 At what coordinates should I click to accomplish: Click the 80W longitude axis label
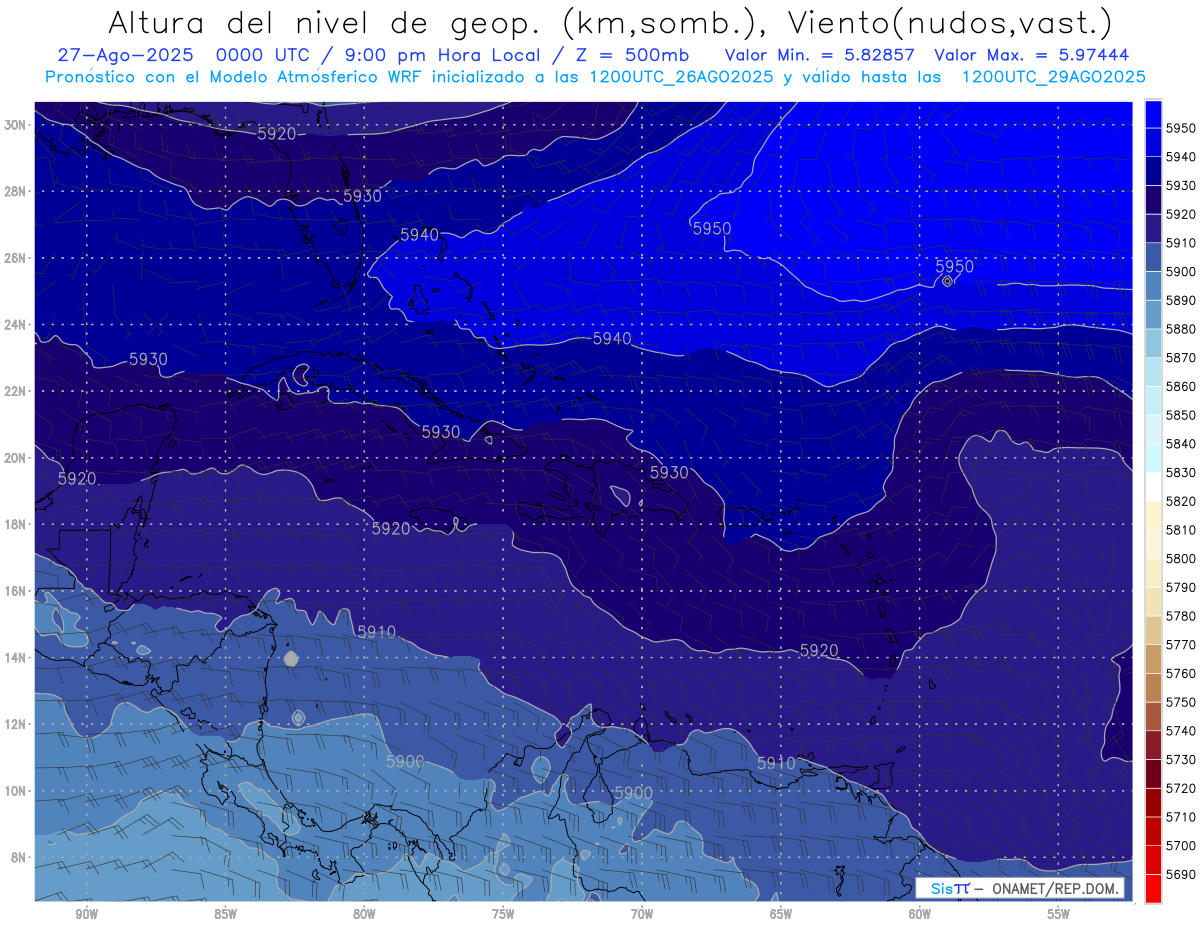coord(364,913)
